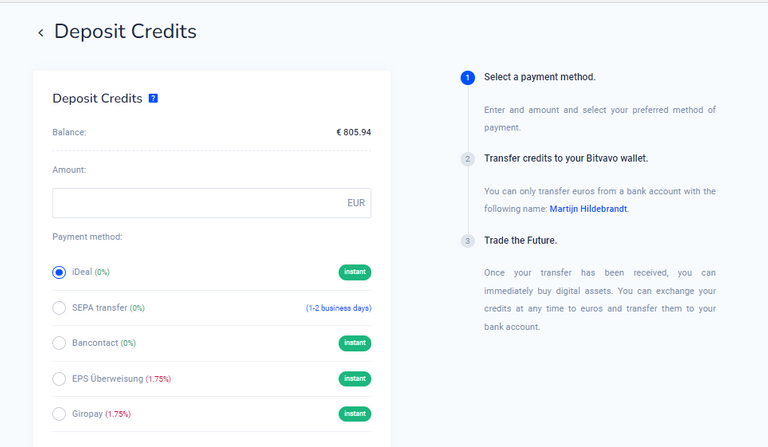Select Giropay radio button
The image size is (768, 447).
point(59,414)
